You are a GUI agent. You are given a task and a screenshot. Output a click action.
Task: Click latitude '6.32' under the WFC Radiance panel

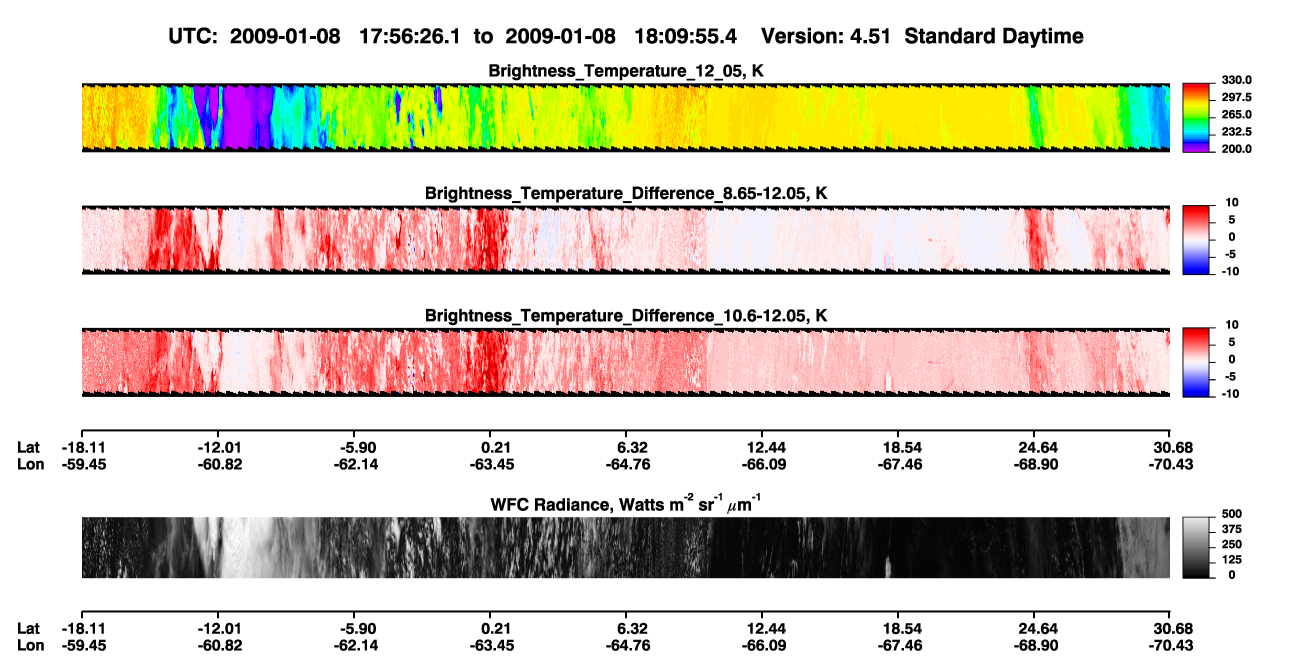coord(629,628)
